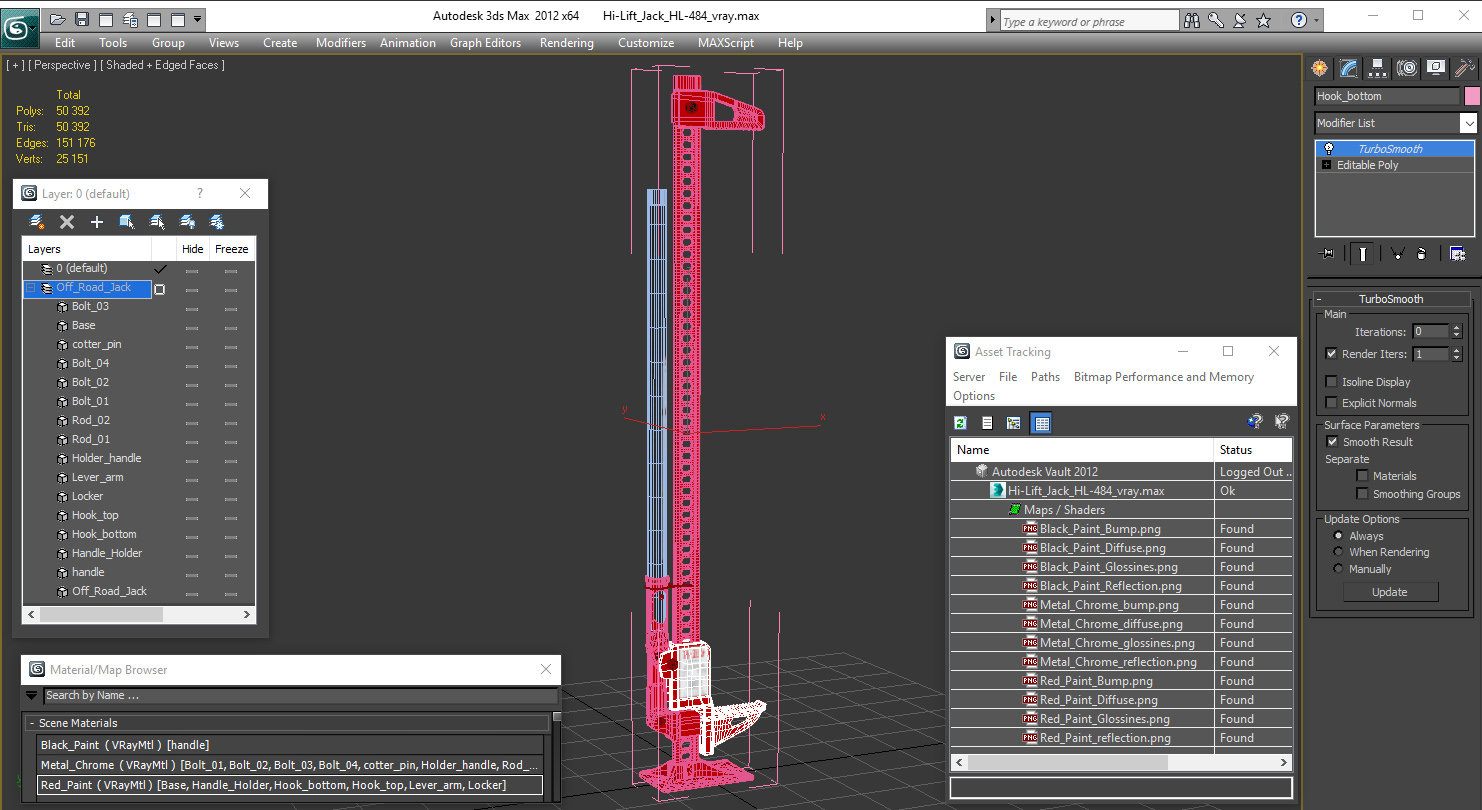Image resolution: width=1482 pixels, height=810 pixels.
Task: Open the 3ds Max application menu button
Action: click(19, 27)
